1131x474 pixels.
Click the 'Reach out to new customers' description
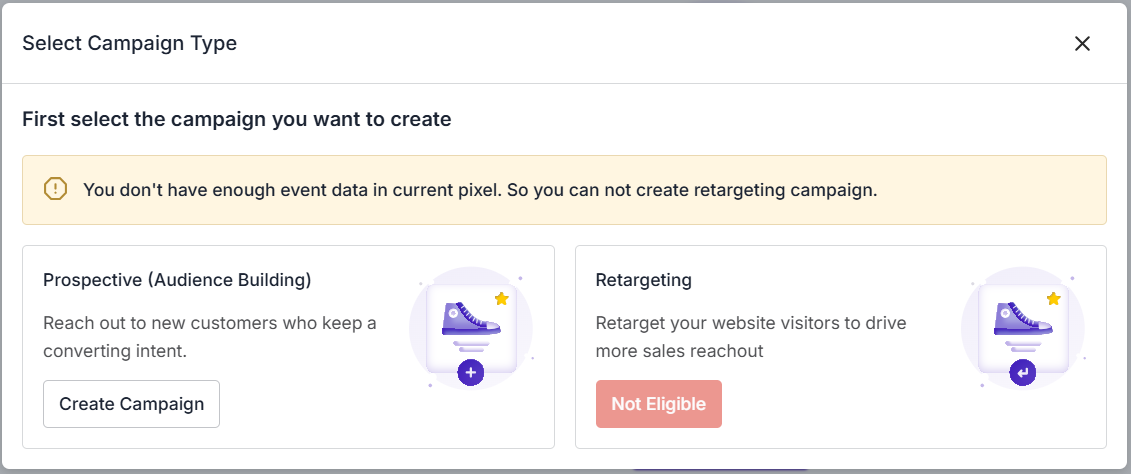click(x=210, y=337)
